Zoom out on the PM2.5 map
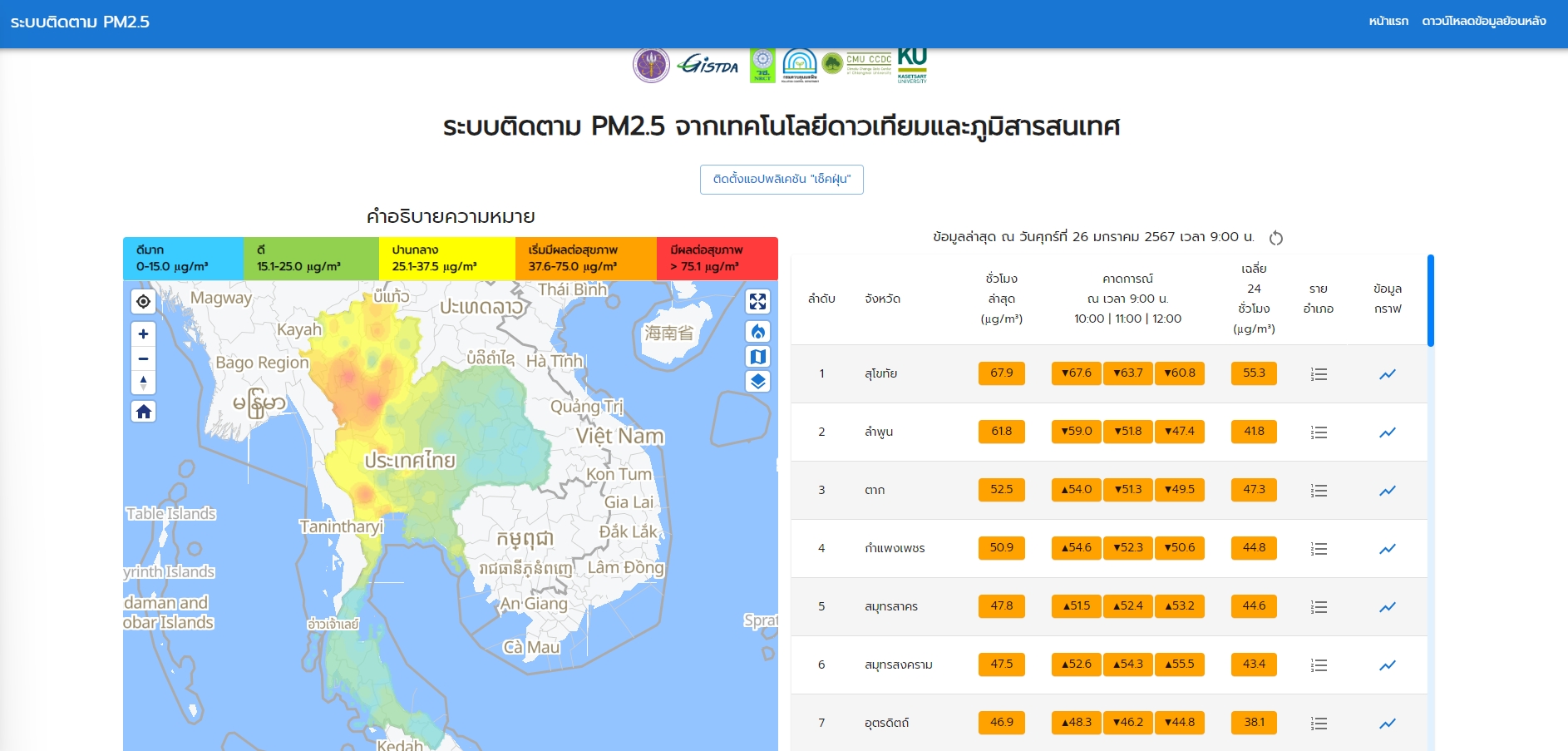This screenshot has width=1568, height=751. [143, 358]
